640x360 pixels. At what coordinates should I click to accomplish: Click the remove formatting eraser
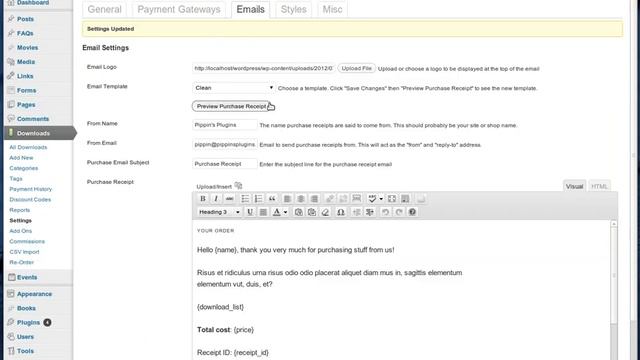(x=325, y=212)
